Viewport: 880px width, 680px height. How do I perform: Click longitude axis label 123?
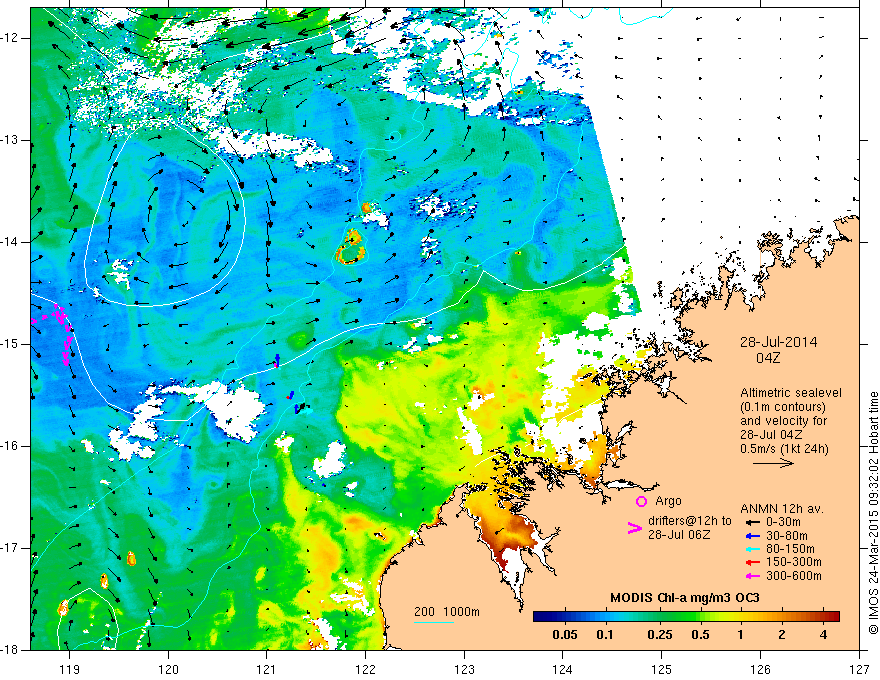tap(464, 670)
